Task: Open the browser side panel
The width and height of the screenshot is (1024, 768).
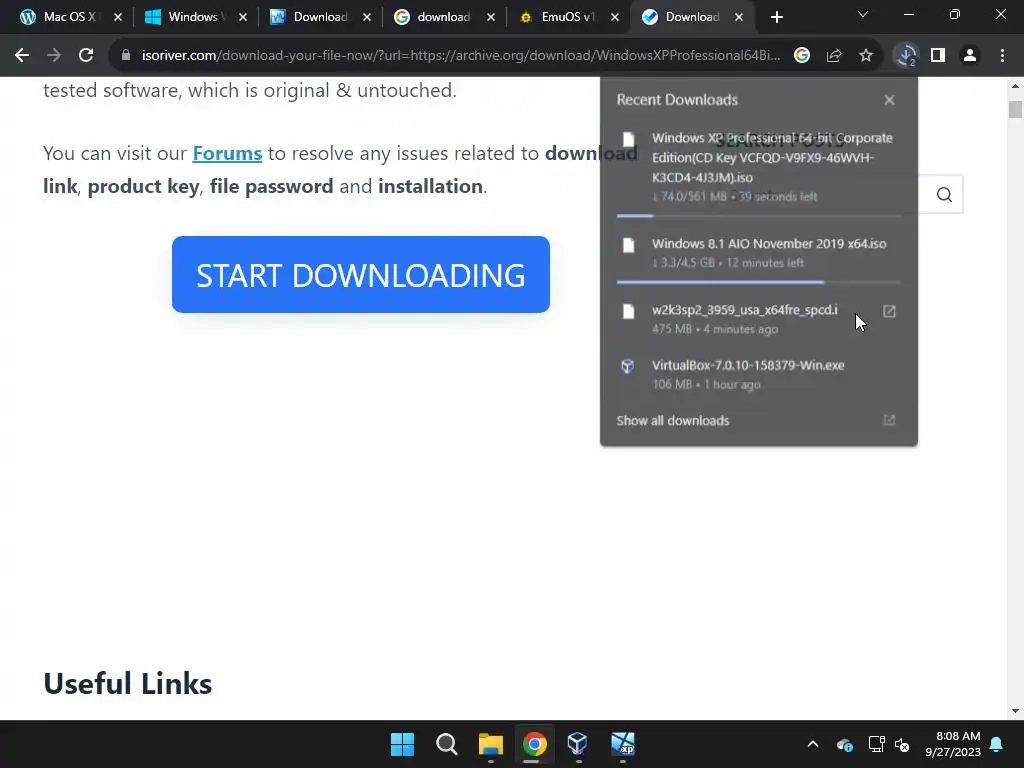Action: point(938,56)
